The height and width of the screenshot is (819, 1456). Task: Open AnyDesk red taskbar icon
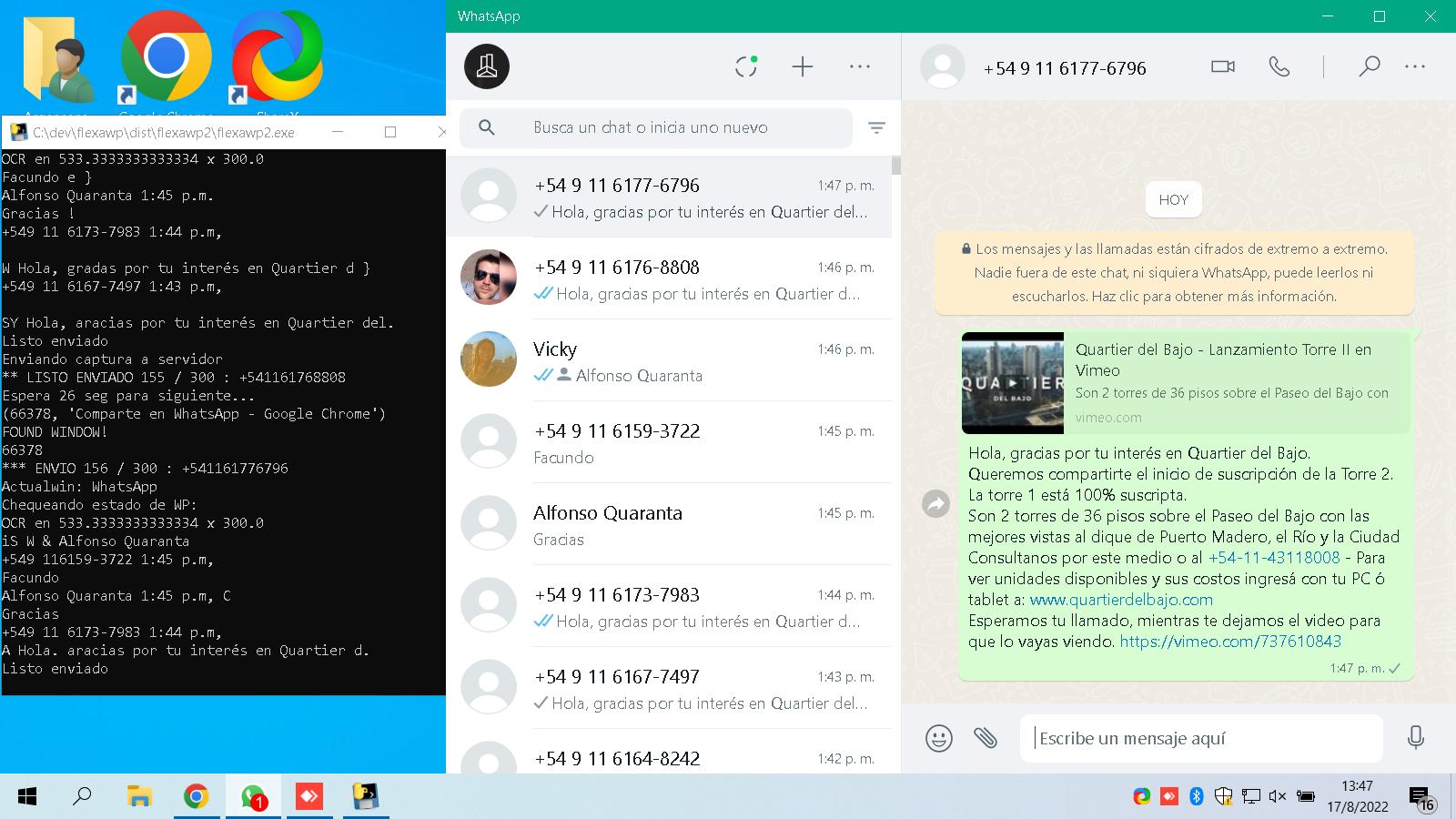[309, 797]
